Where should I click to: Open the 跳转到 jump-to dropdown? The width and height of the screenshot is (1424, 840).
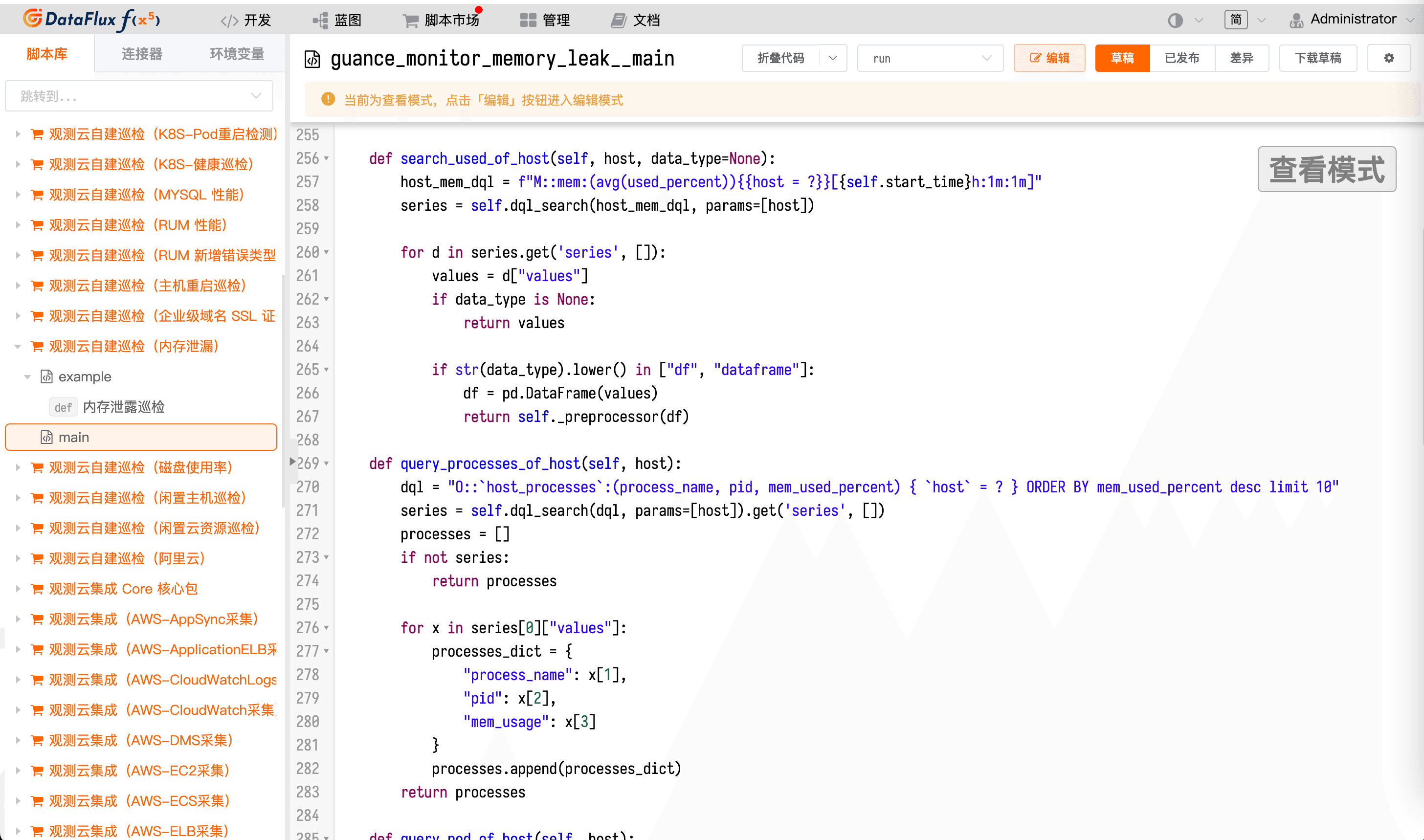coord(139,96)
